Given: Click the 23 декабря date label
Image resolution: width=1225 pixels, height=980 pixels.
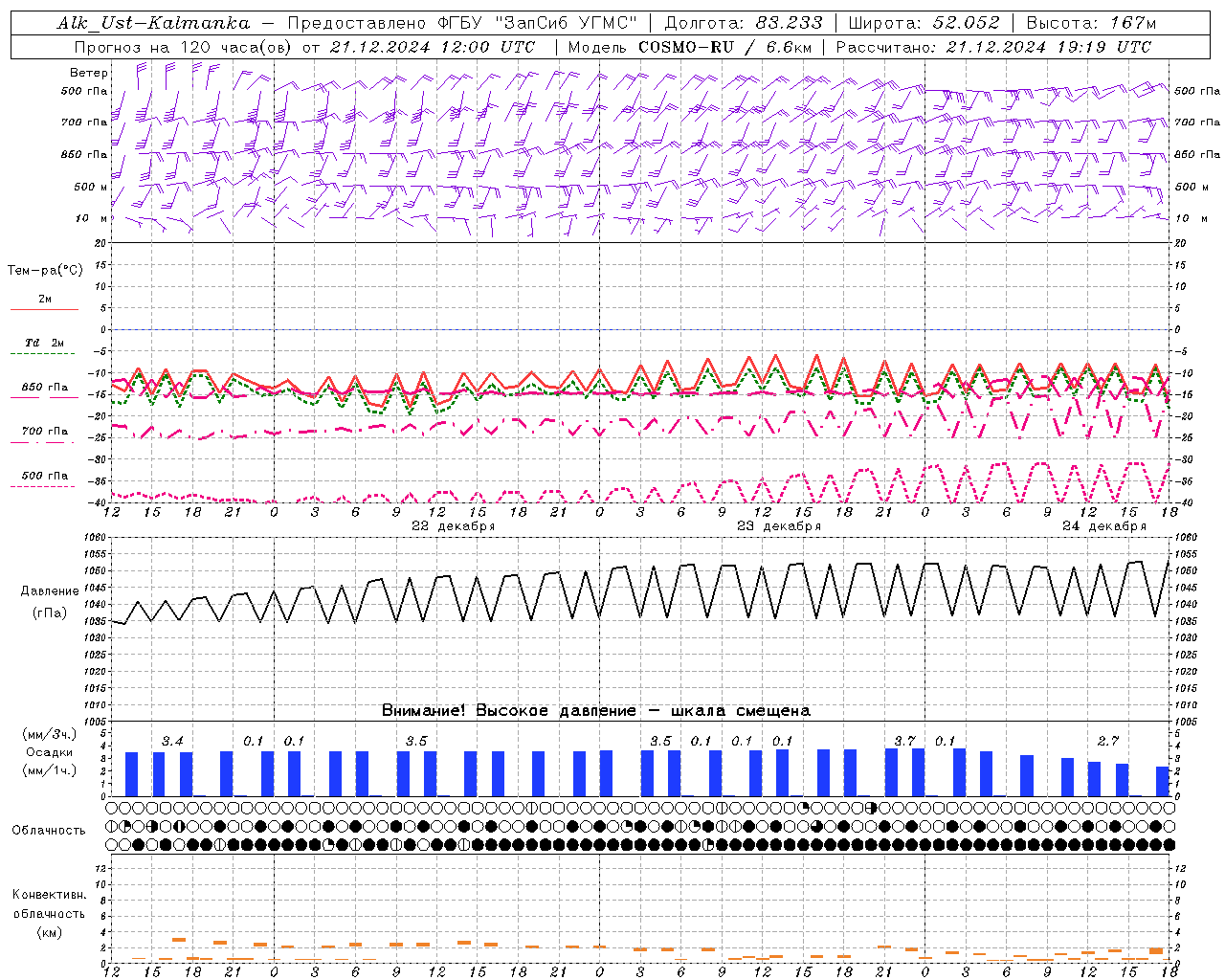Looking at the screenshot, I should point(778,526).
